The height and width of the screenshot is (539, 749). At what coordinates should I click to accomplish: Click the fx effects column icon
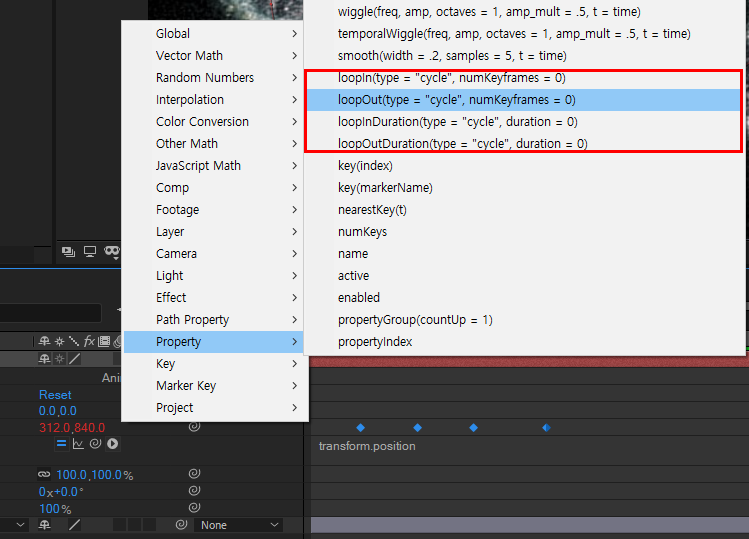(89, 341)
